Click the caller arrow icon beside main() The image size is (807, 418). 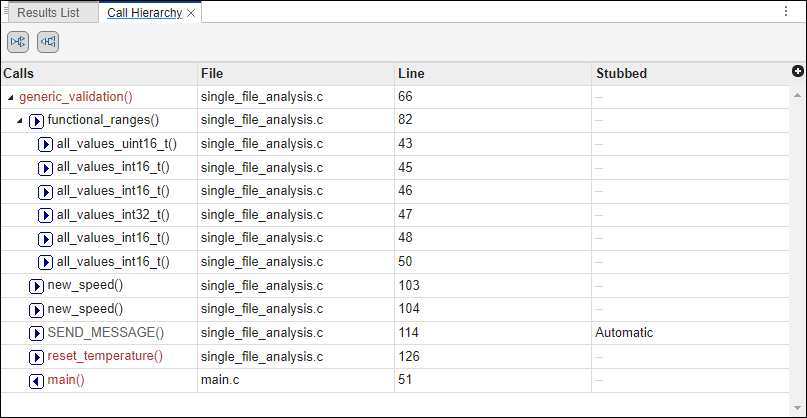pos(37,380)
